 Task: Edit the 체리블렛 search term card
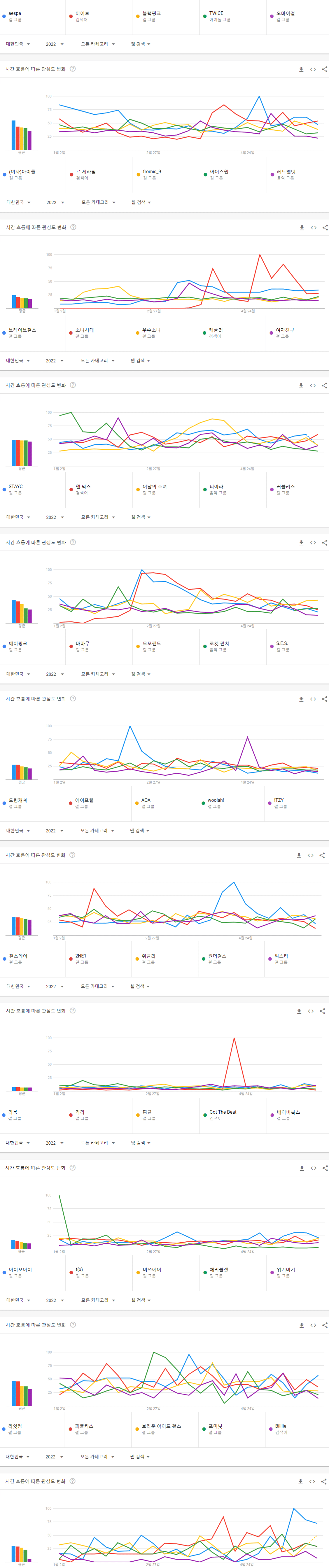232,1273
